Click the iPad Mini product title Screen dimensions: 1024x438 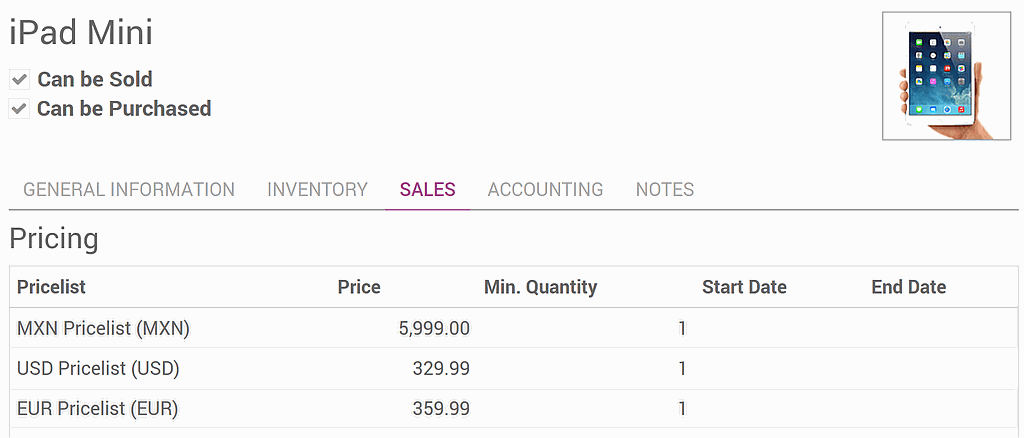81,33
